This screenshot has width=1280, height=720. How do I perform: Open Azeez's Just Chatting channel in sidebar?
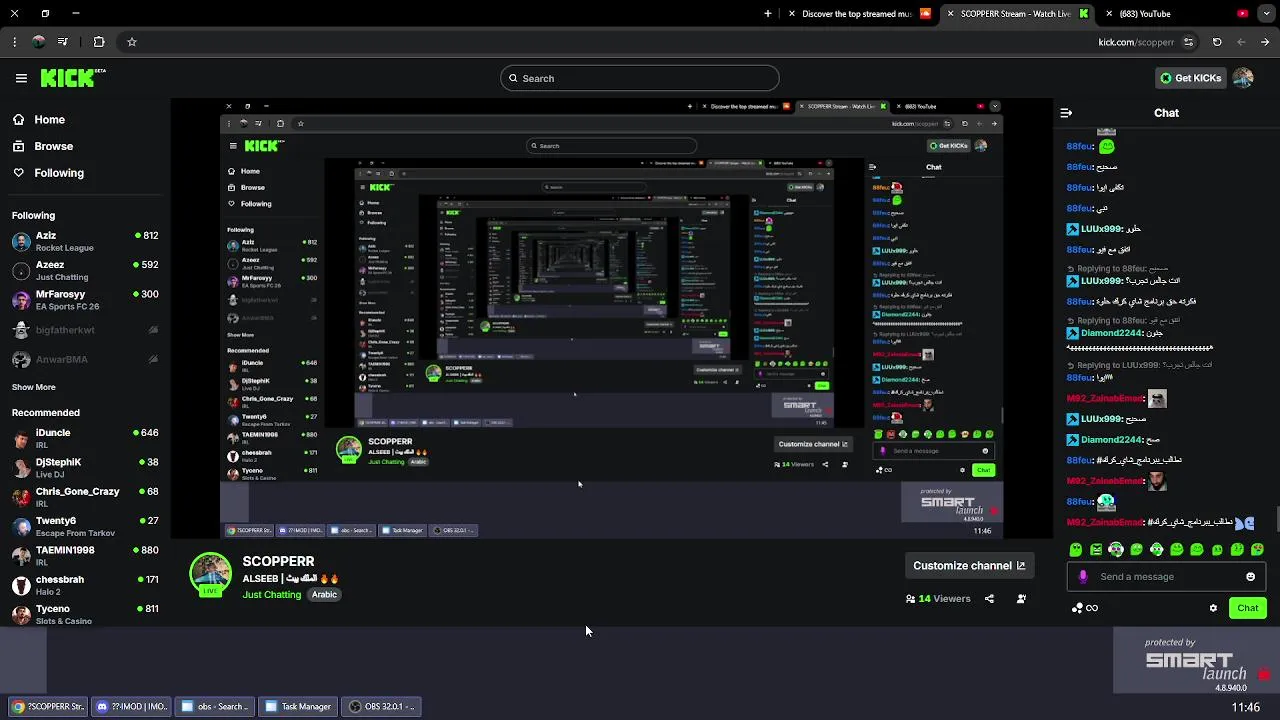click(85, 270)
